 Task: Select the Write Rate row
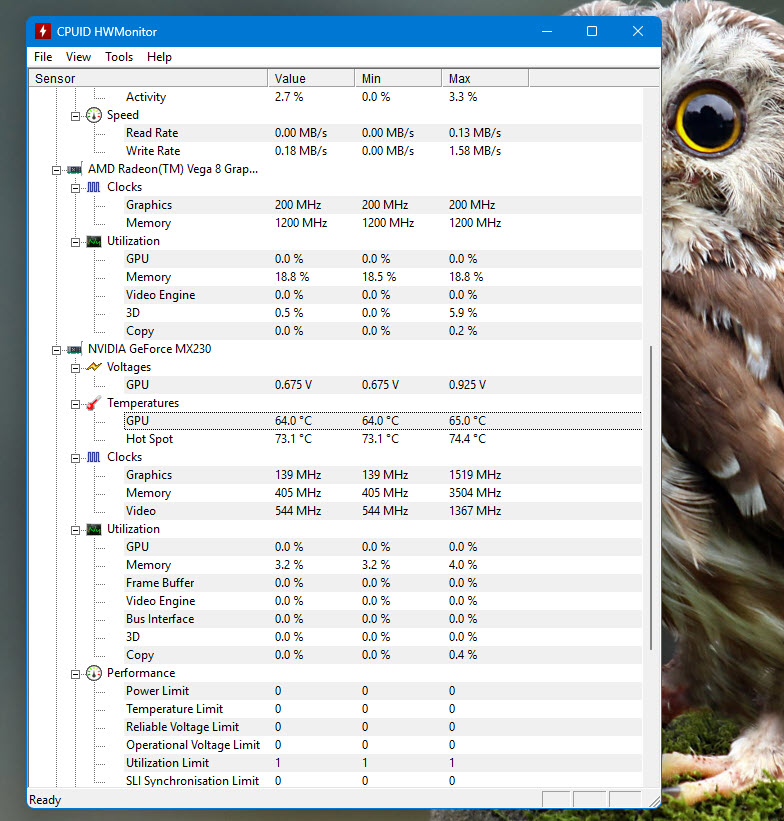[x=383, y=151]
